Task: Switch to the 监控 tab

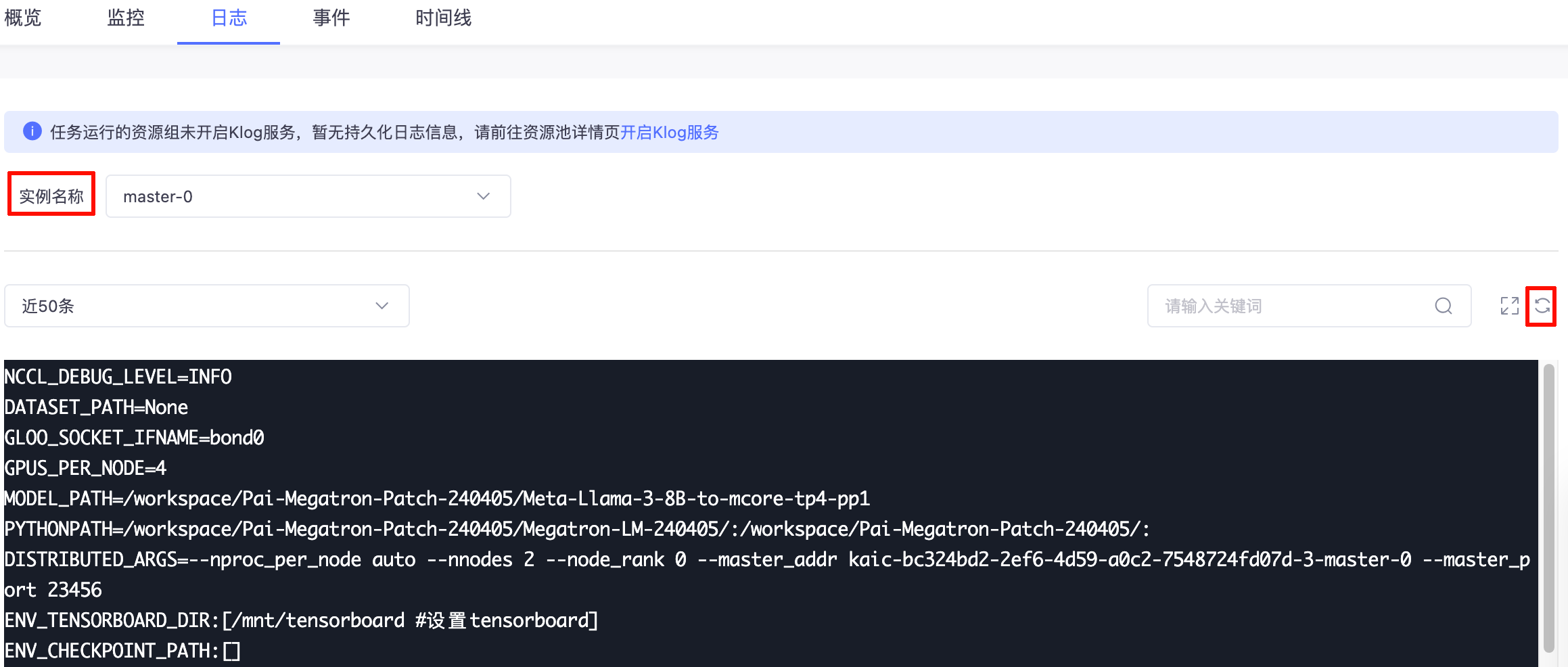Action: point(126,18)
